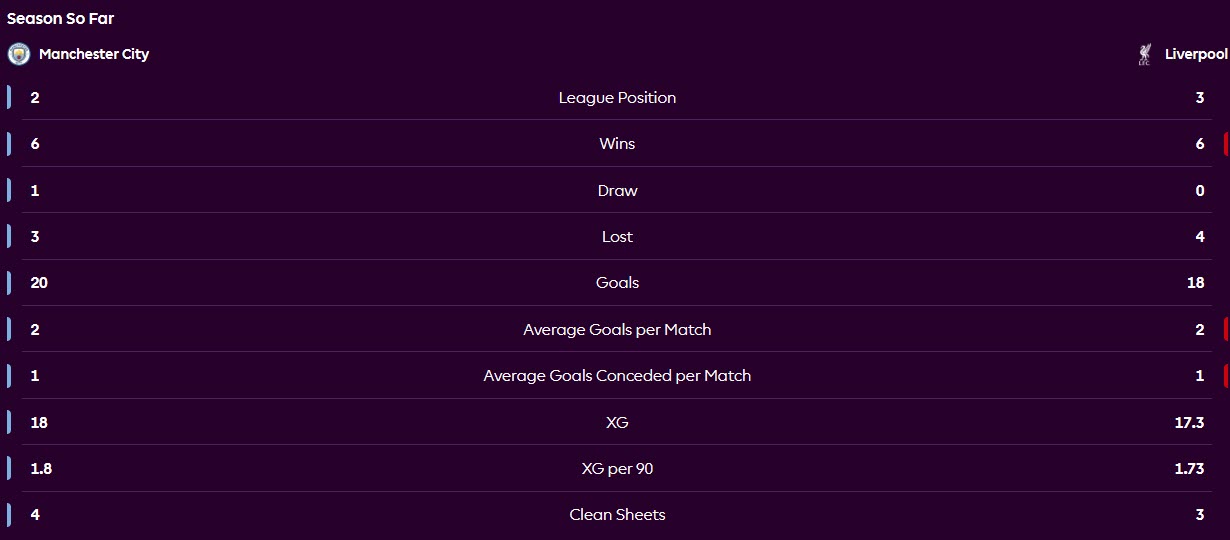Click the League Position stat label
This screenshot has width=1230, height=540.
(x=617, y=98)
